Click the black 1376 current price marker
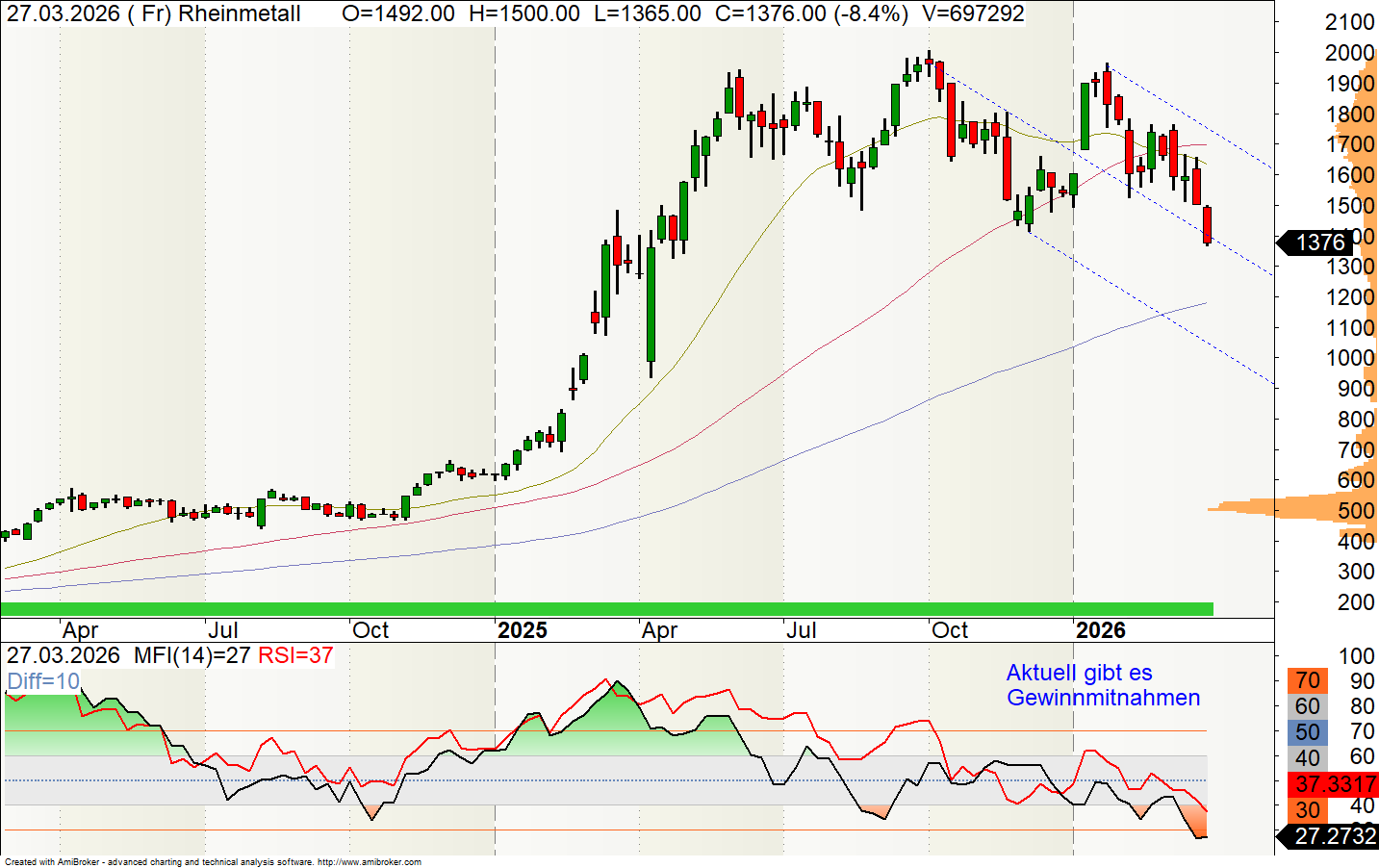 pyautogui.click(x=1318, y=243)
